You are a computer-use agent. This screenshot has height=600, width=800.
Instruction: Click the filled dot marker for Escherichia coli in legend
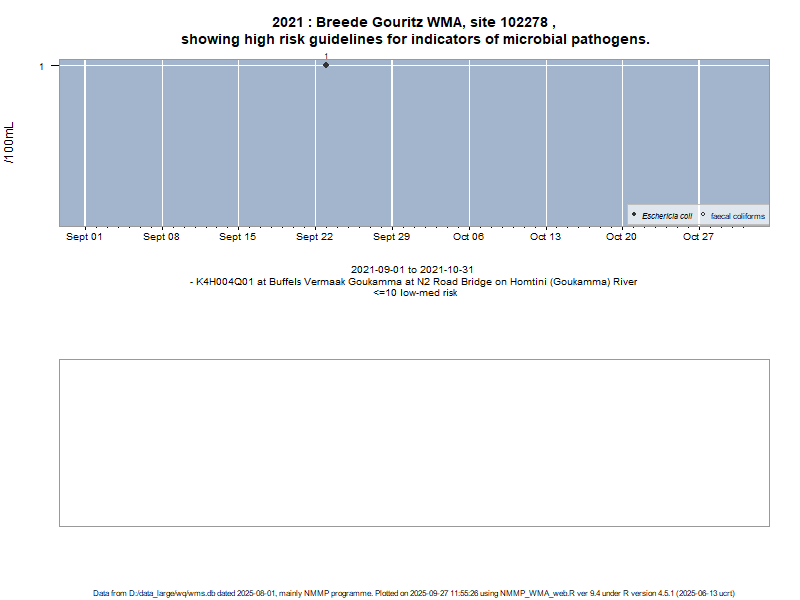click(x=634, y=215)
